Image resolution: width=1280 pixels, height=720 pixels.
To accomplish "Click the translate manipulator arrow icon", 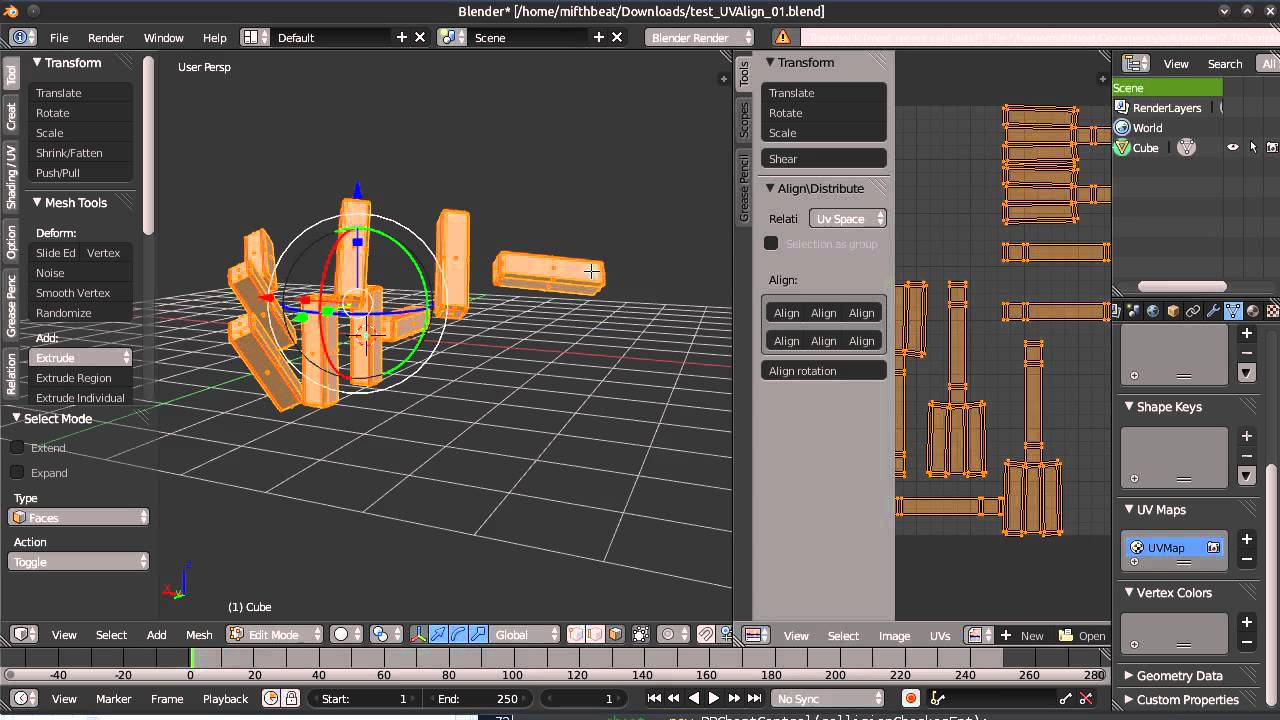I will click(x=439, y=634).
